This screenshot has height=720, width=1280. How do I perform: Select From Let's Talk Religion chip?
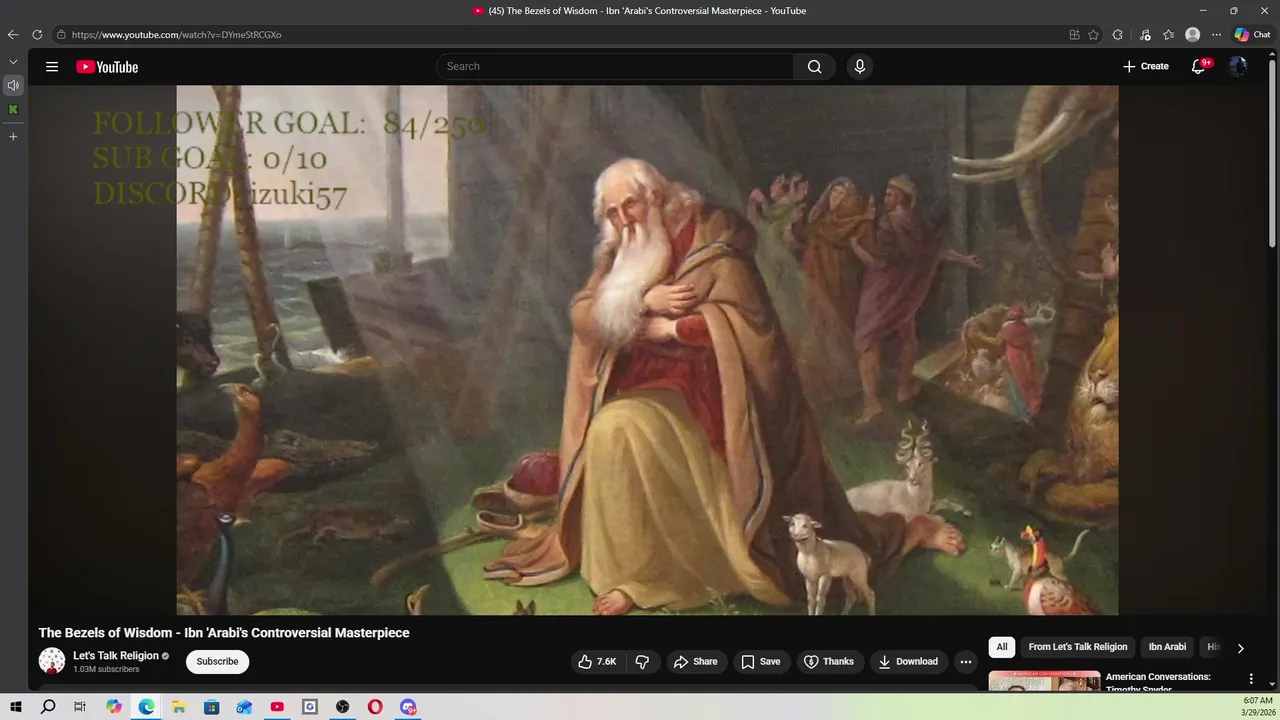click(x=1078, y=647)
